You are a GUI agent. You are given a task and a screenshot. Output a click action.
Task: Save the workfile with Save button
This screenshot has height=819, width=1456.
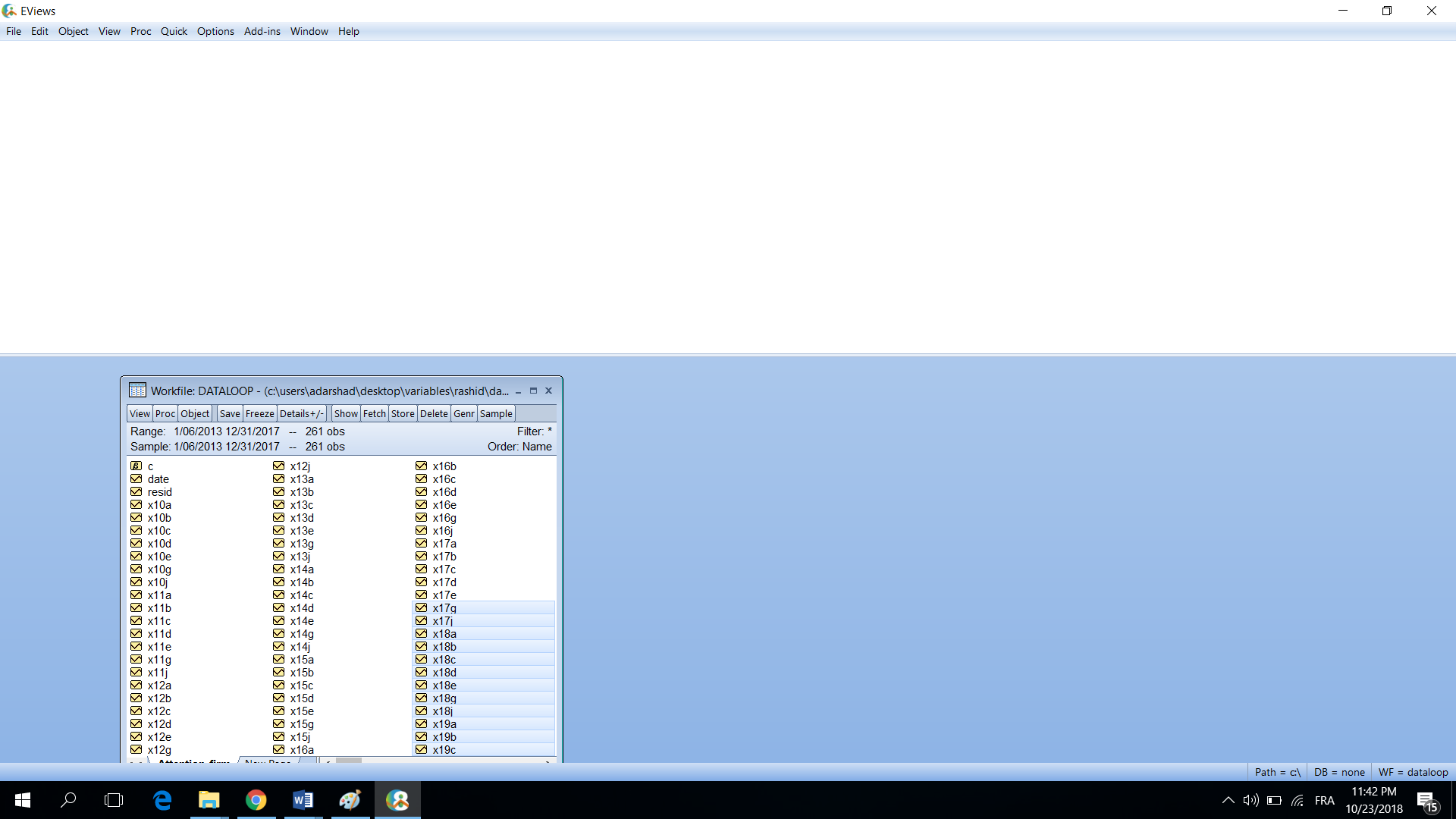230,413
